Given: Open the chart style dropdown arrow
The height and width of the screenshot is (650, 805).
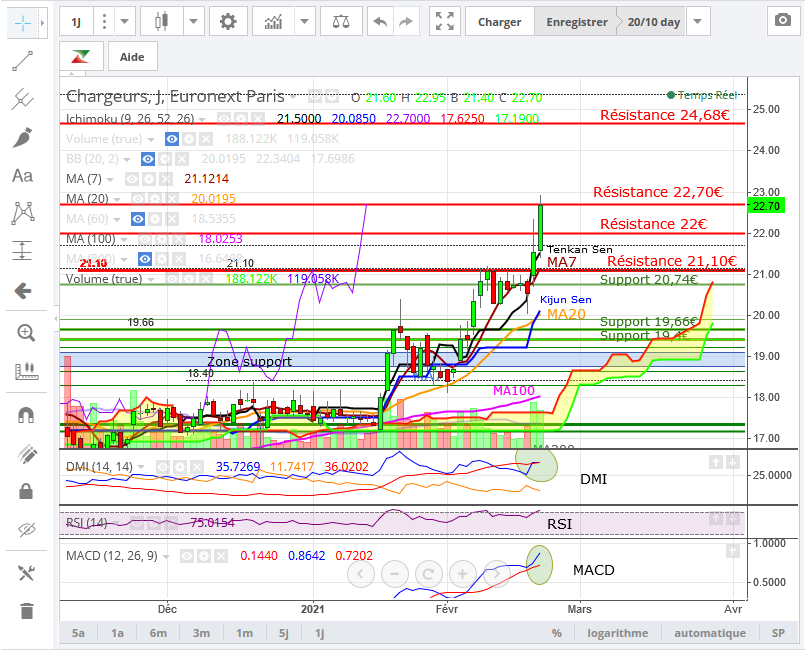Looking at the screenshot, I should click(194, 22).
